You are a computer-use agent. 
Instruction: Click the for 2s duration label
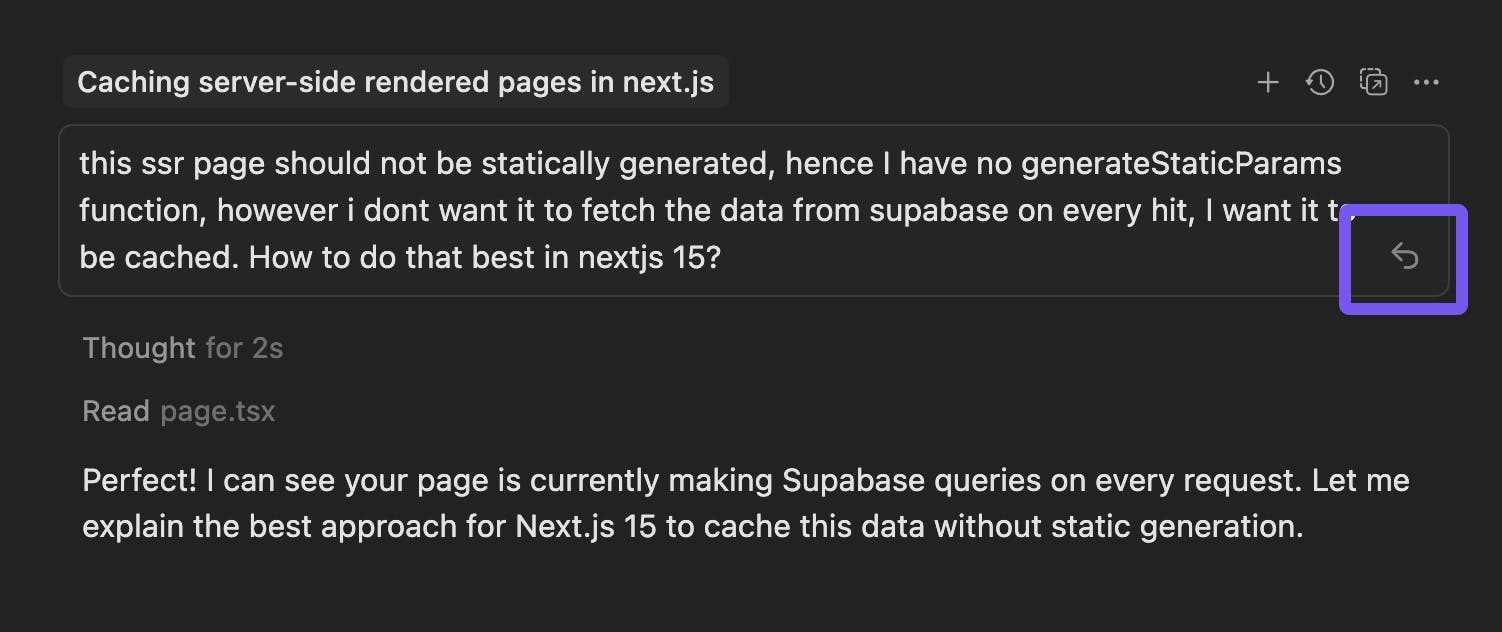pos(244,348)
